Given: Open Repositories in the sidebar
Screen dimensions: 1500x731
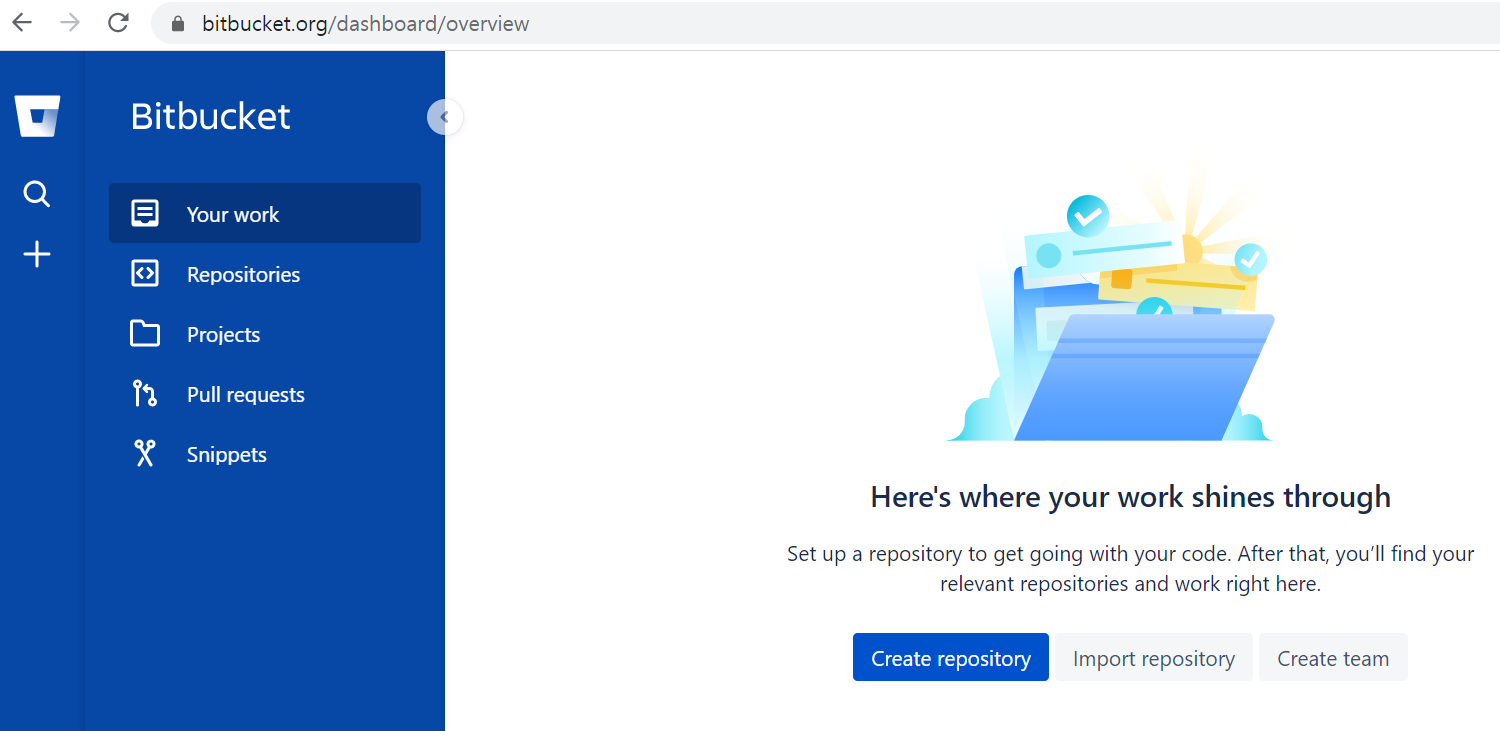Looking at the screenshot, I should click(x=265, y=274).
